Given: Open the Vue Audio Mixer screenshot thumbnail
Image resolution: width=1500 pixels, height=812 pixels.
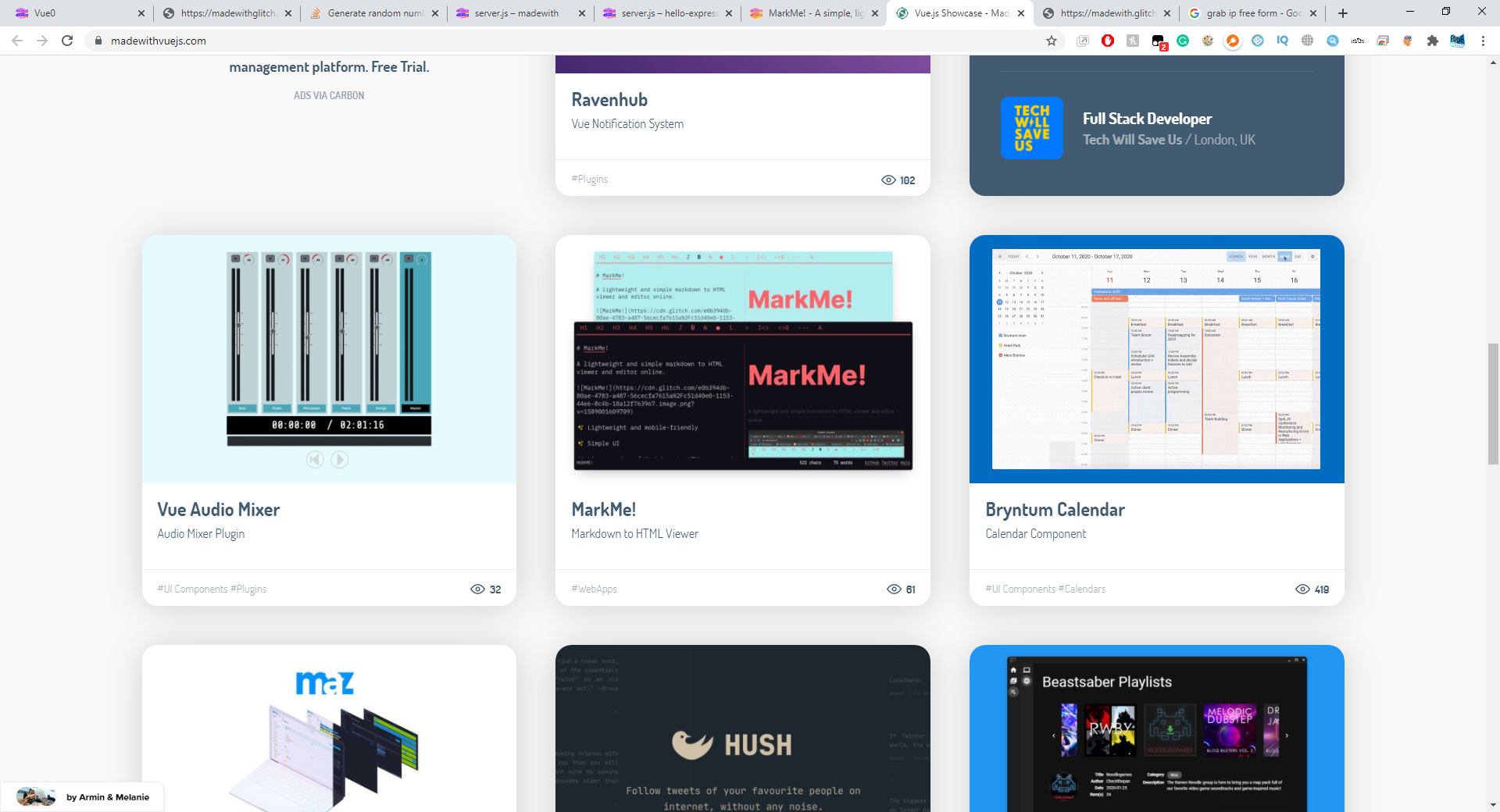Looking at the screenshot, I should (329, 359).
